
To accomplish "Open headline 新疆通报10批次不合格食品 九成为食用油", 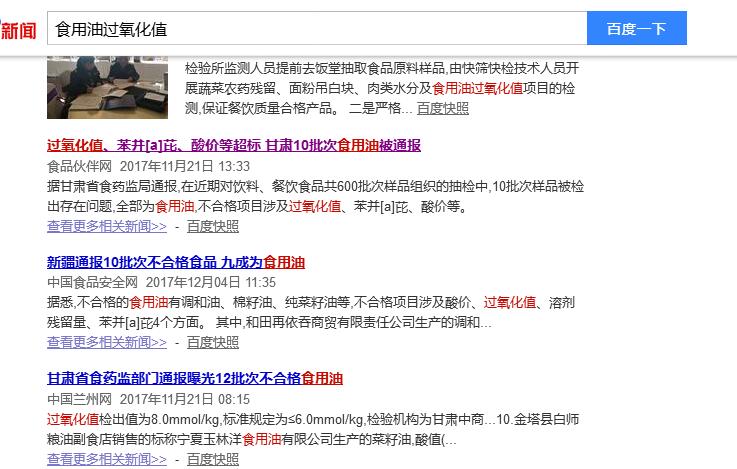I will coord(176,262).
